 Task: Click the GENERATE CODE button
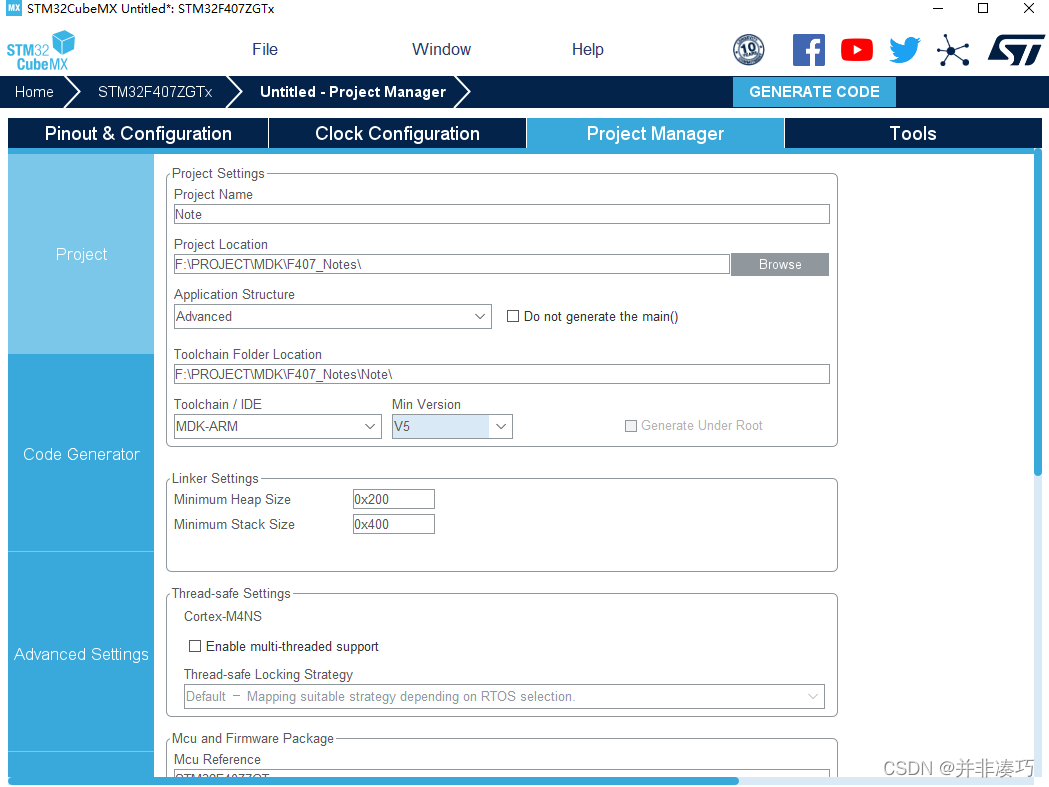click(x=814, y=92)
